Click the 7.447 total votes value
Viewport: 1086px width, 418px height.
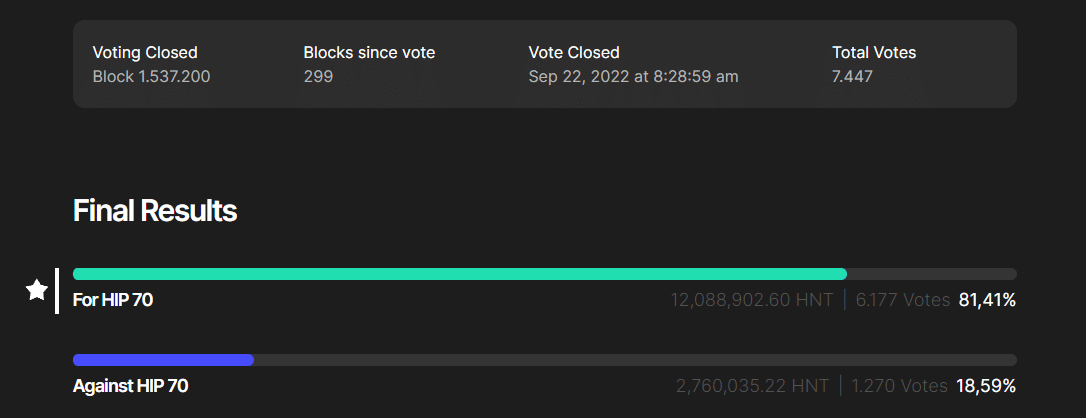[x=852, y=76]
